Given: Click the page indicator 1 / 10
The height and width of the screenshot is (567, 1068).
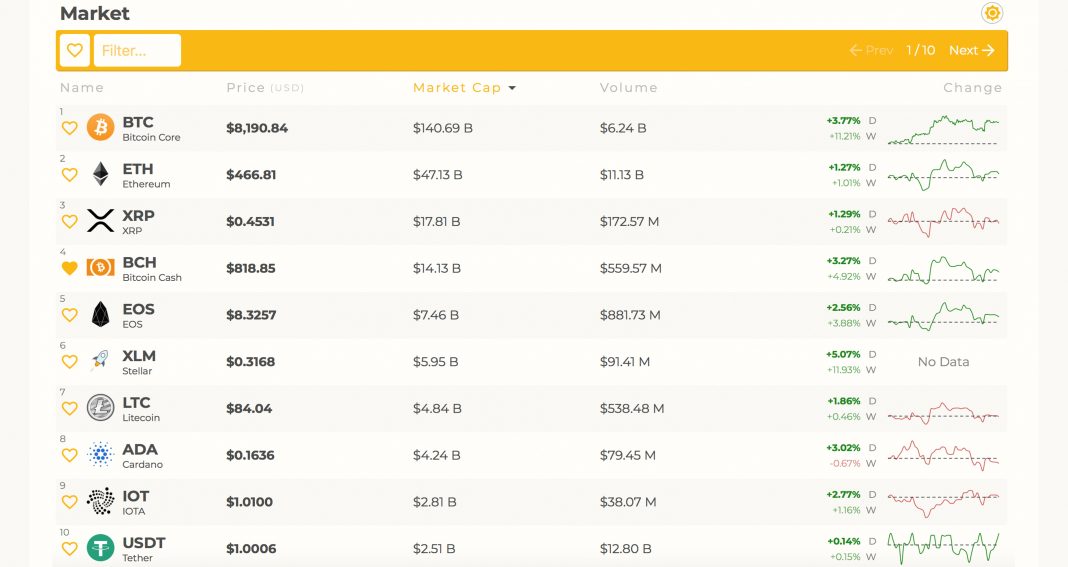Looking at the screenshot, I should tap(920, 50).
